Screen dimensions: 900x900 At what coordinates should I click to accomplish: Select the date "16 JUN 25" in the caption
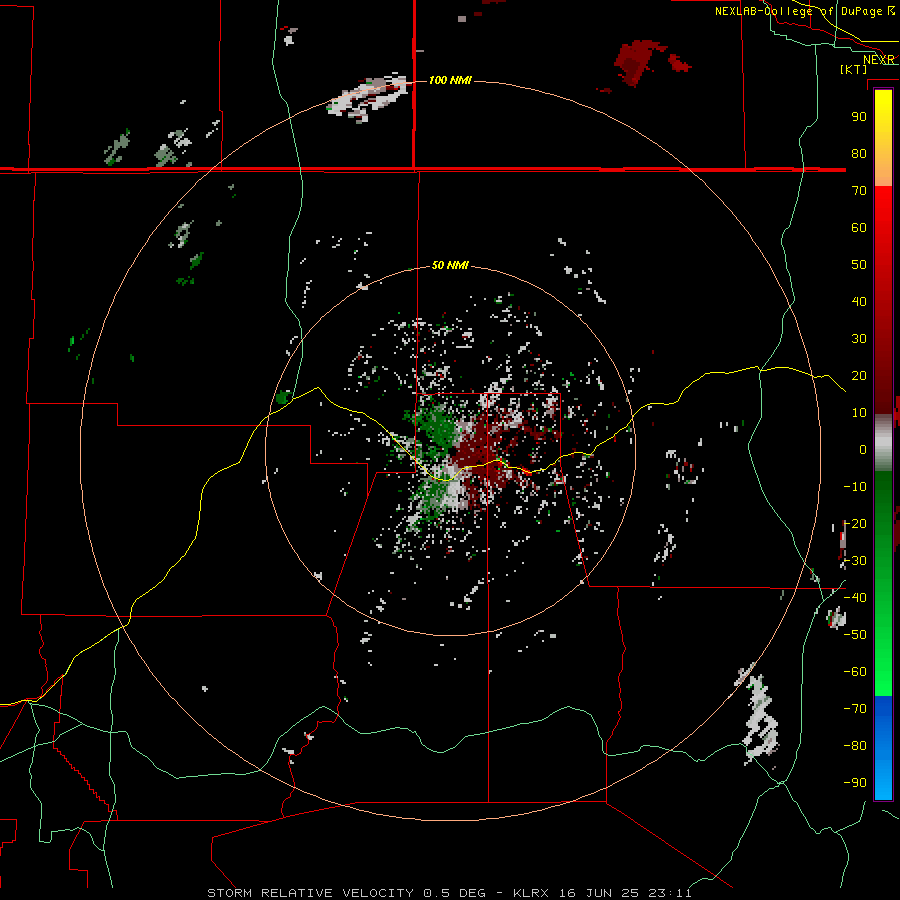pos(599,893)
